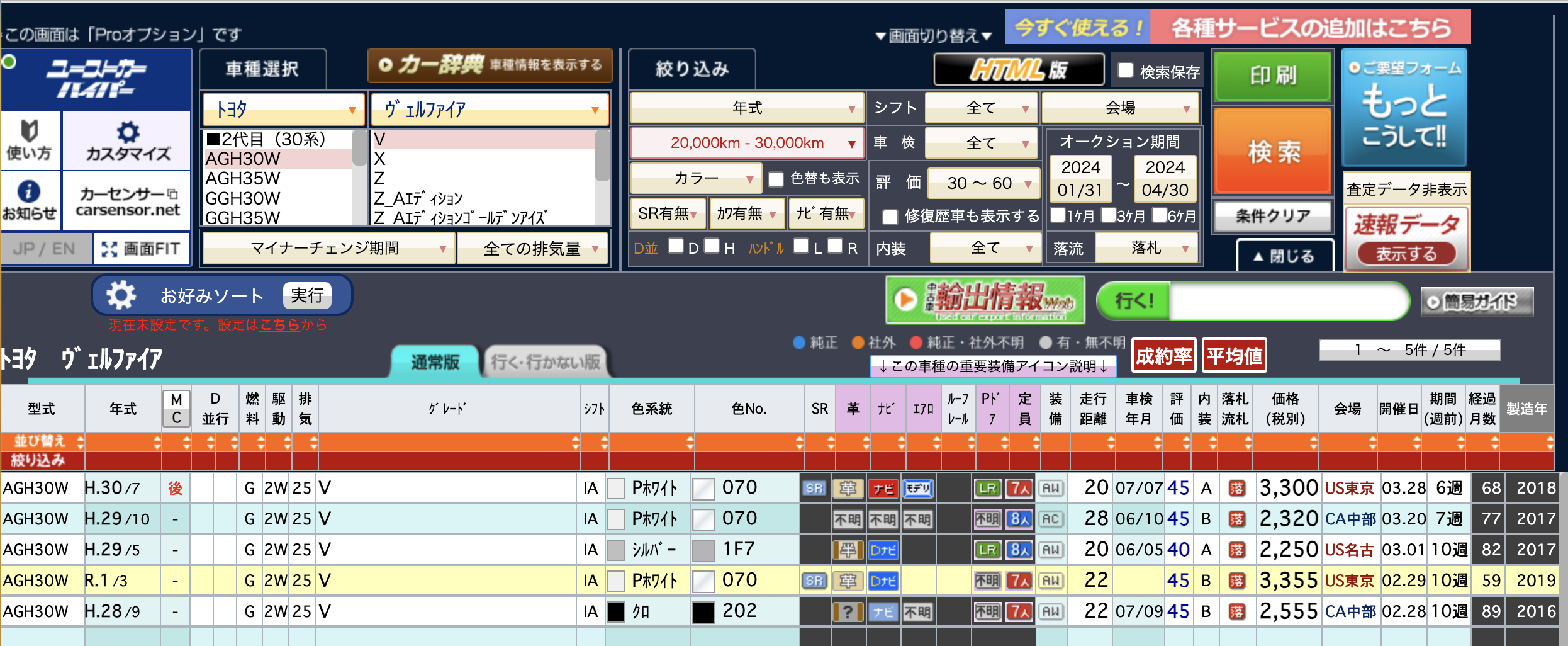Click SR icon in the H.30/7 row

(x=814, y=488)
